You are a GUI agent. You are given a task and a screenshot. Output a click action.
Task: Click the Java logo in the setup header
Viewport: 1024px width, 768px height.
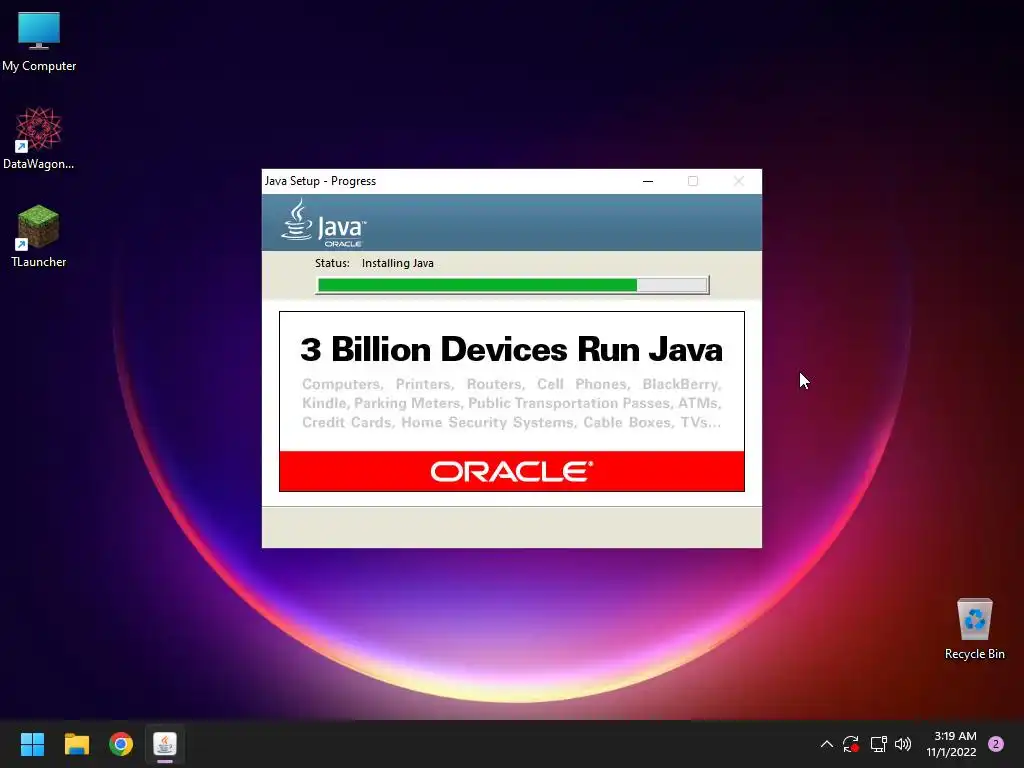coord(324,223)
